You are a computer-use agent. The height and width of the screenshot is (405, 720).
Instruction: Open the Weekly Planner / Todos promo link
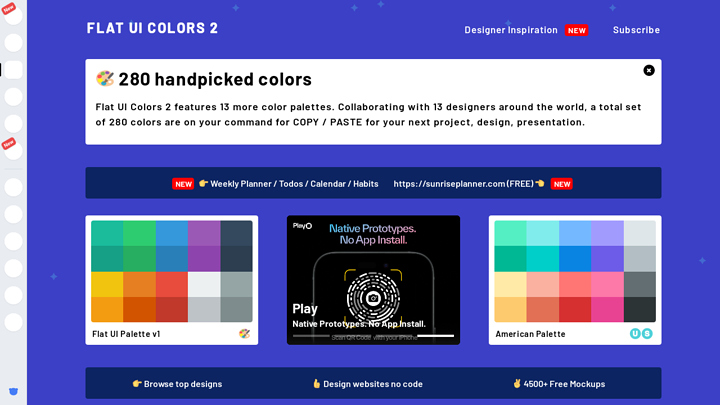(288, 184)
